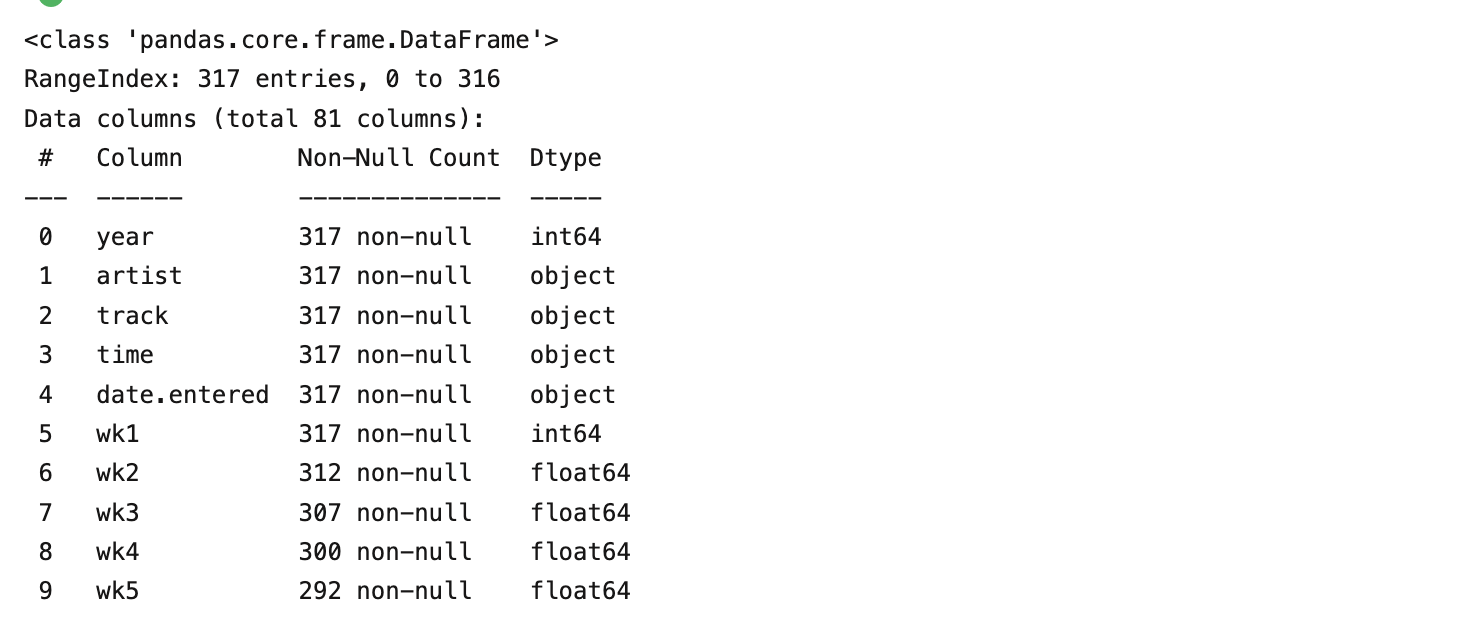Click the 'Data columns (total 81 columns)' line
1470x618 pixels.
point(254,119)
